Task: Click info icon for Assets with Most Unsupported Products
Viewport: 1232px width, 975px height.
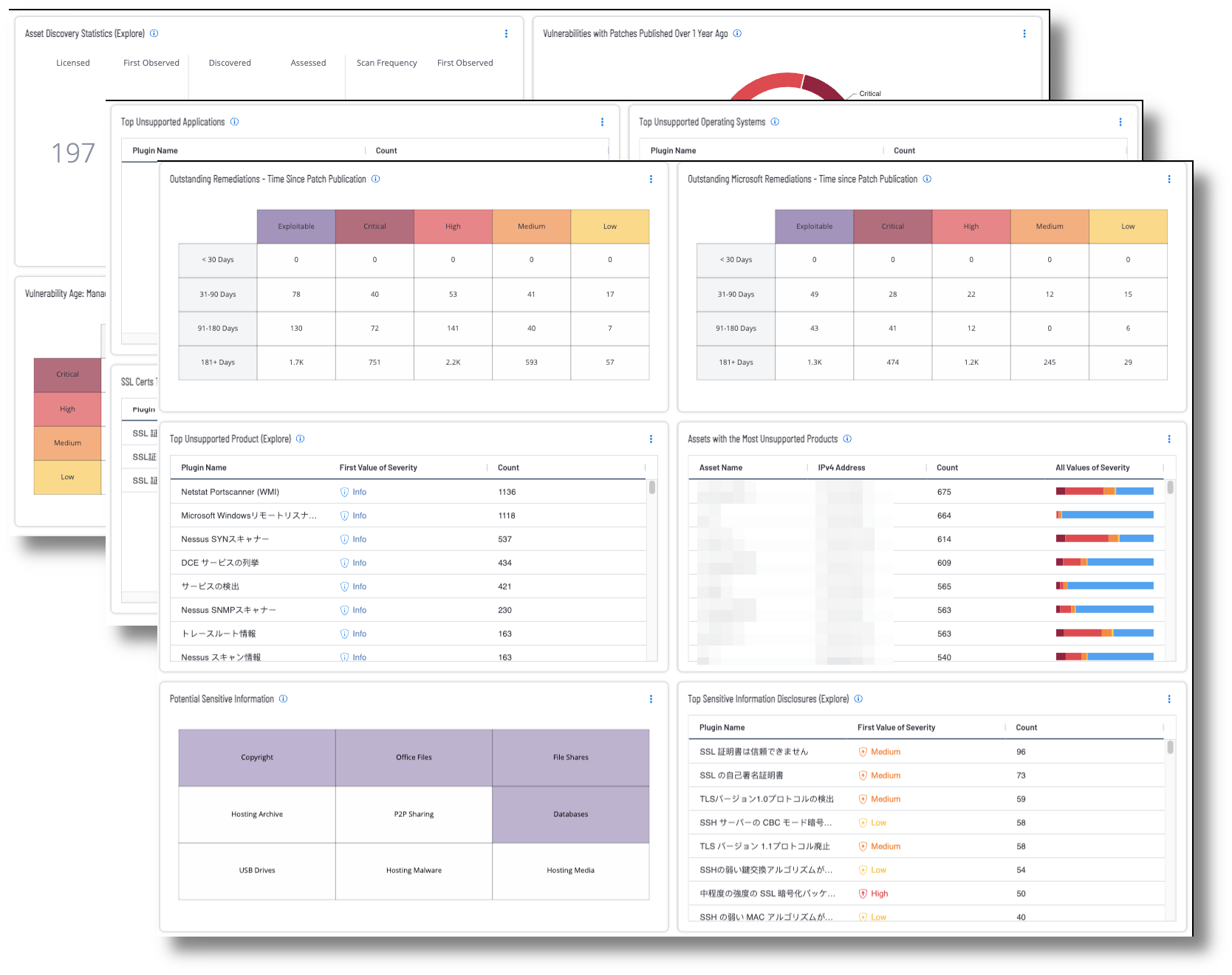Action: tap(847, 439)
